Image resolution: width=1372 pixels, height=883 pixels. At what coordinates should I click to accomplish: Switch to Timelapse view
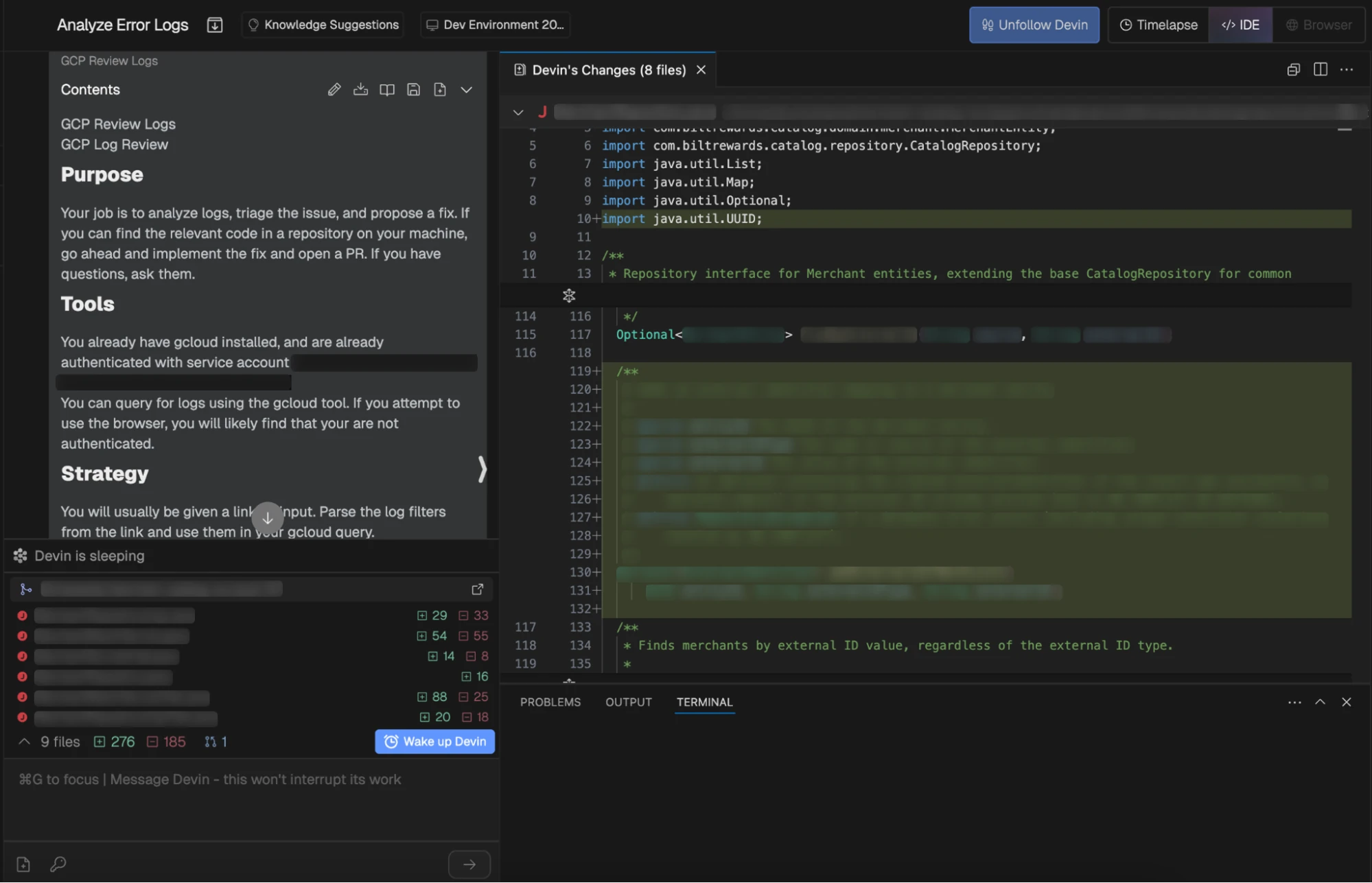[1159, 25]
